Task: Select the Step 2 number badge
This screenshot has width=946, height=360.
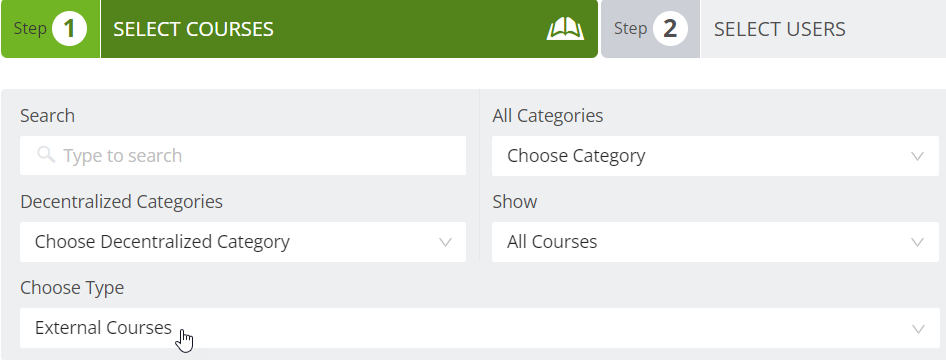Action: (670, 28)
